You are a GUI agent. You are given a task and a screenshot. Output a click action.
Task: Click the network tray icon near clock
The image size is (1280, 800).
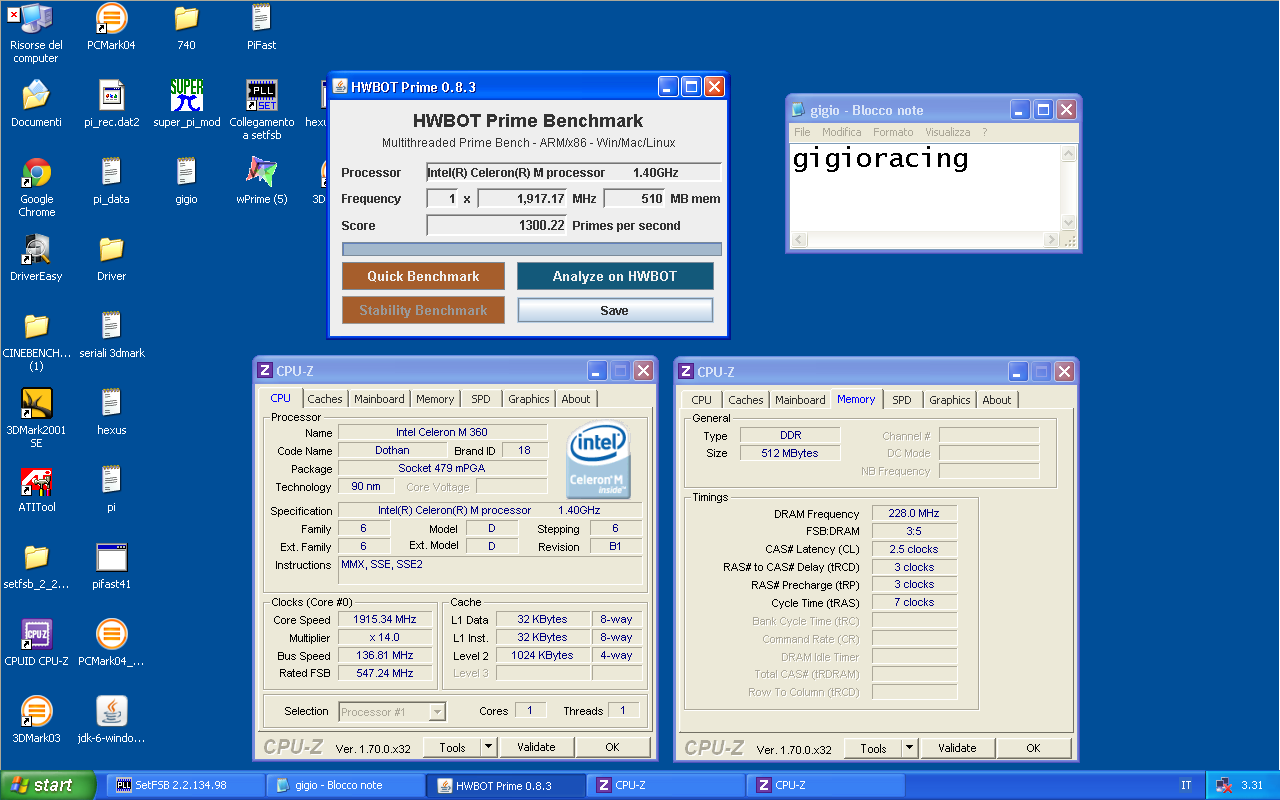pyautogui.click(x=1223, y=785)
